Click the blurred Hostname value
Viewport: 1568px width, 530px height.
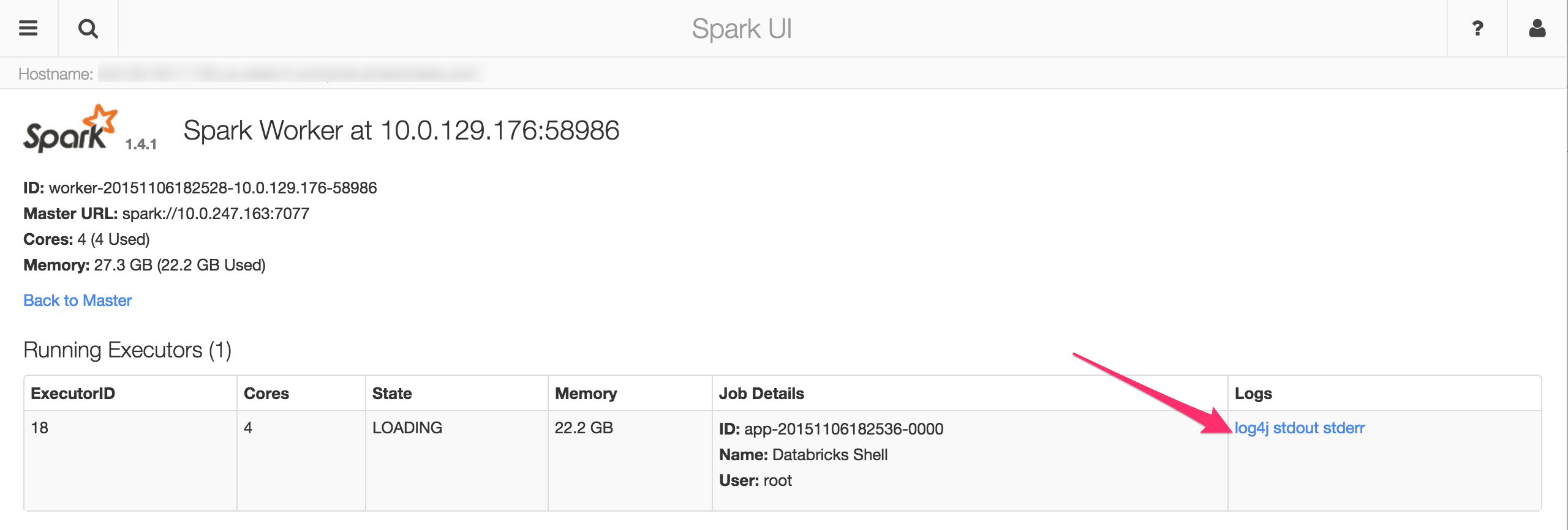pyautogui.click(x=288, y=74)
